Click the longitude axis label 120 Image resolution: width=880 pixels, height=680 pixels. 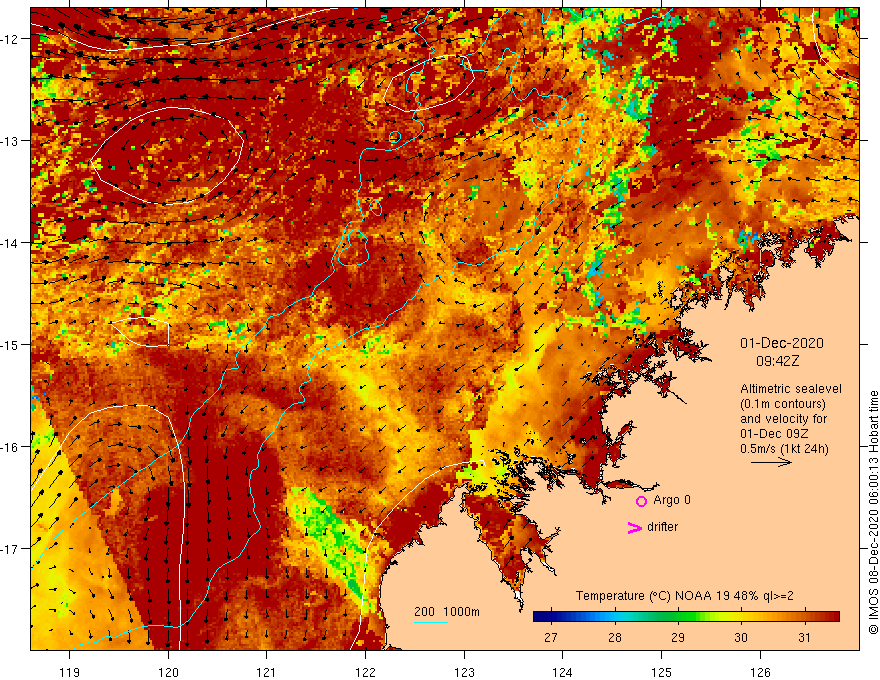(168, 672)
